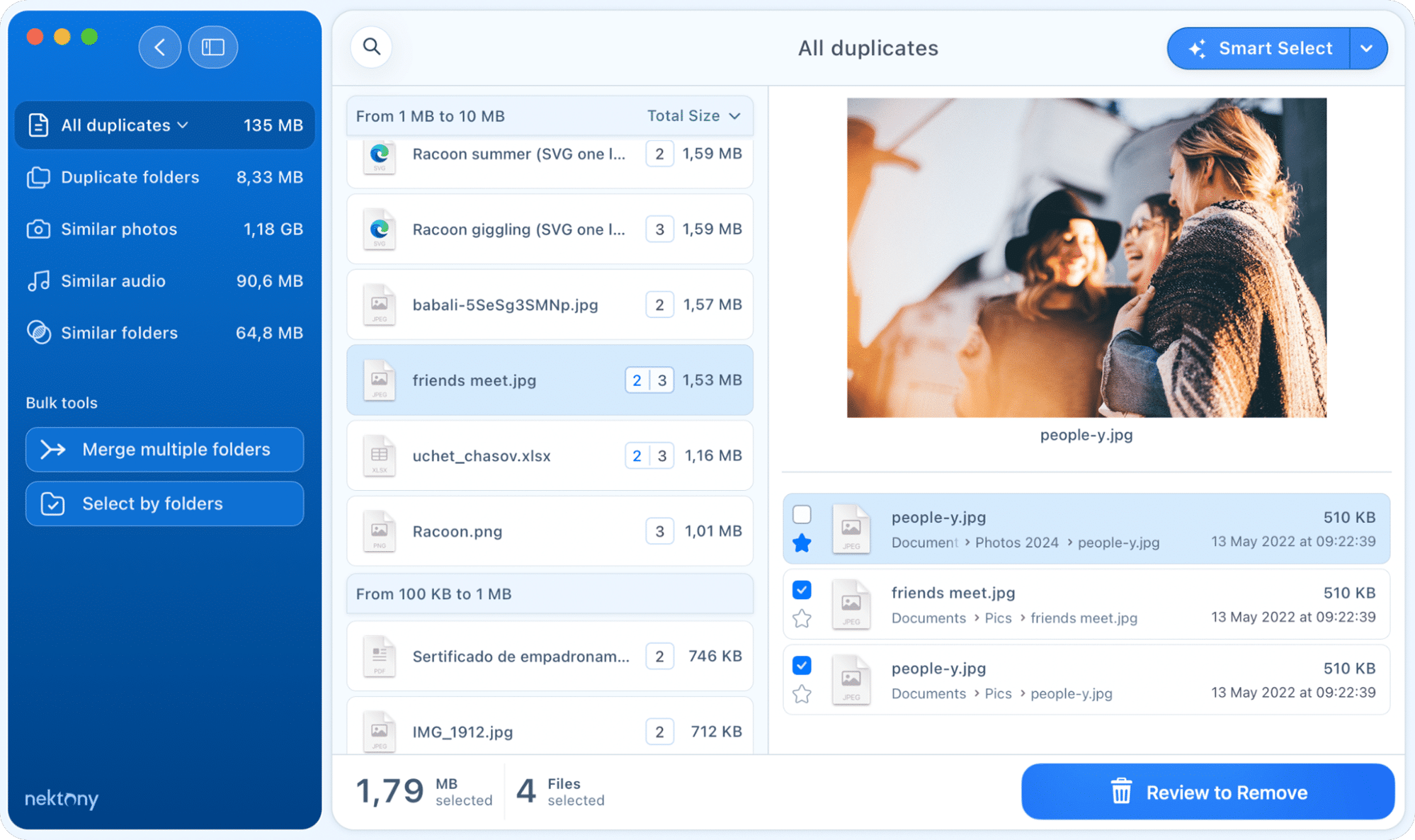
Task: Select Similar audio in the sidebar
Action: point(113,280)
